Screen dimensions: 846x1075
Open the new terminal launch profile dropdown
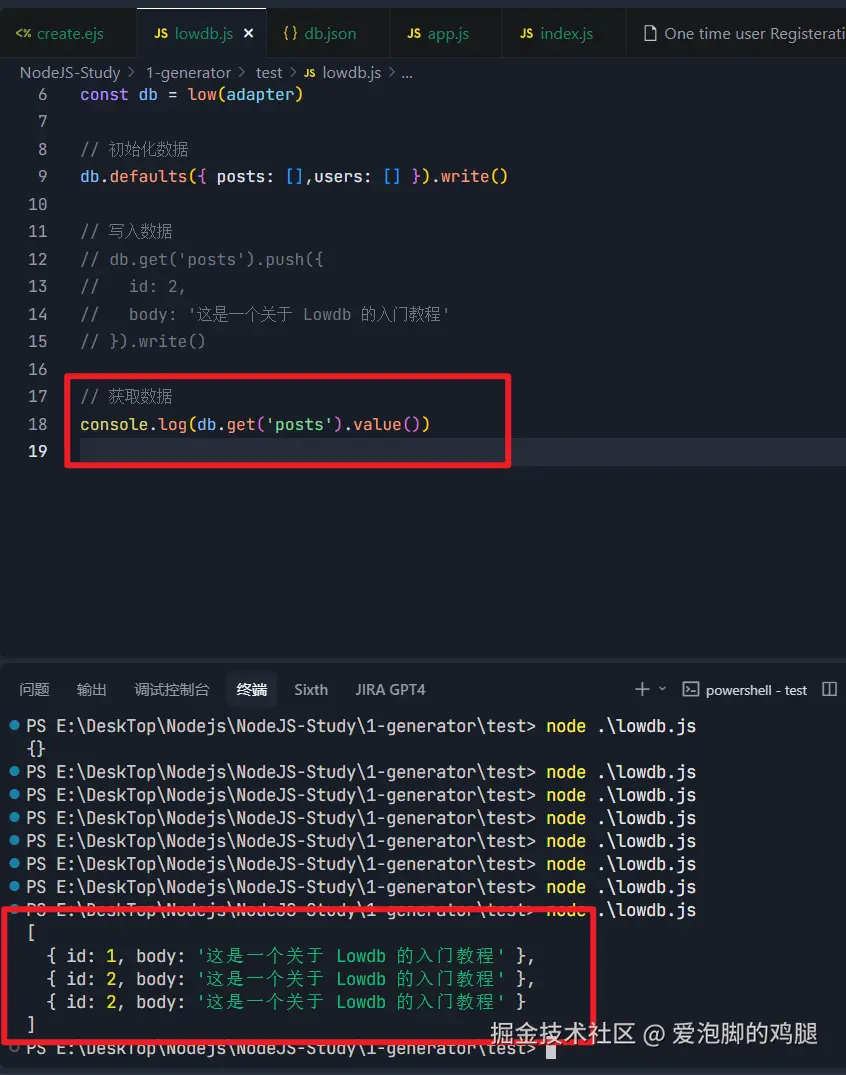pyautogui.click(x=662, y=688)
